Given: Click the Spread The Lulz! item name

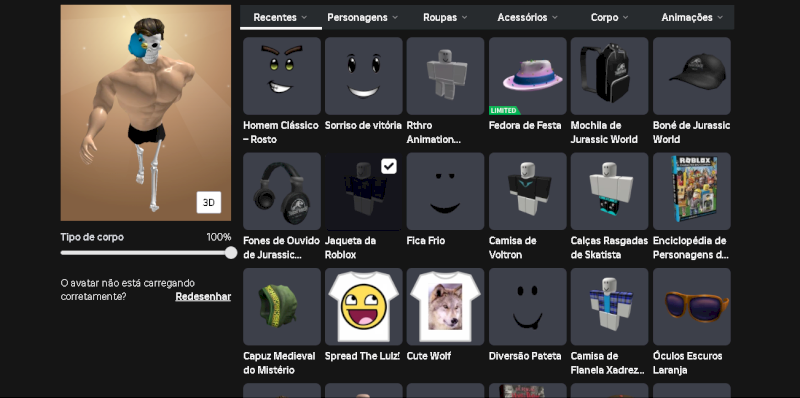Looking at the screenshot, I should [x=362, y=356].
